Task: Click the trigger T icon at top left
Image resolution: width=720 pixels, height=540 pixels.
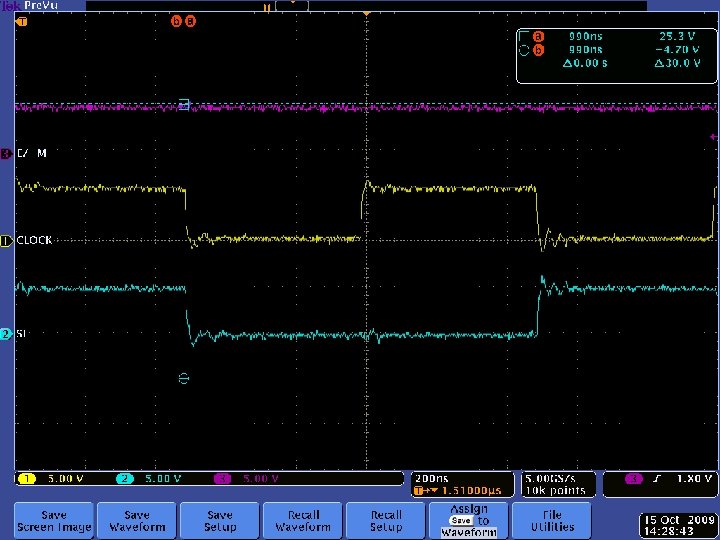Action: click(x=23, y=21)
